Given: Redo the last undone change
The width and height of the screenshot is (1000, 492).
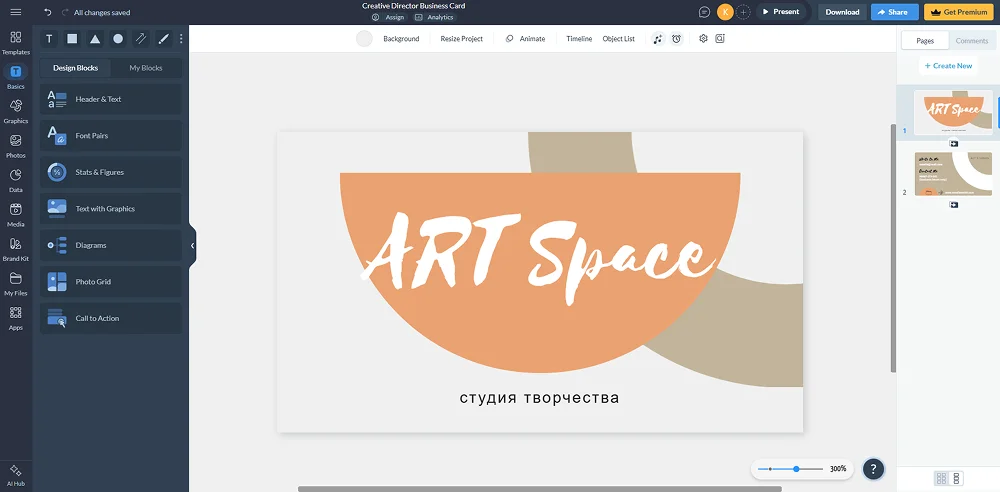Looking at the screenshot, I should (x=65, y=12).
